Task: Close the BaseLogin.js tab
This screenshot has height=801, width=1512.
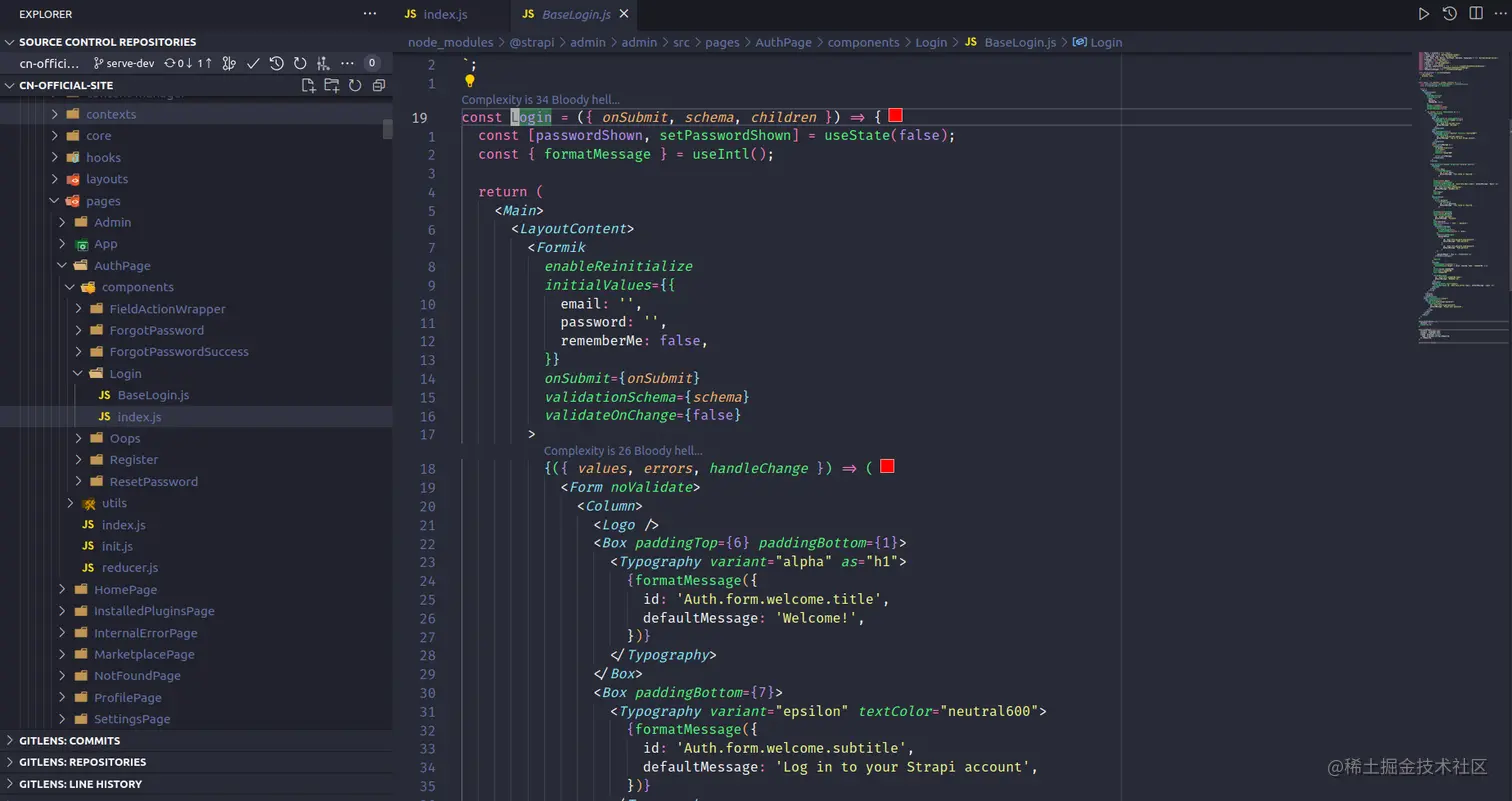Action: point(624,15)
